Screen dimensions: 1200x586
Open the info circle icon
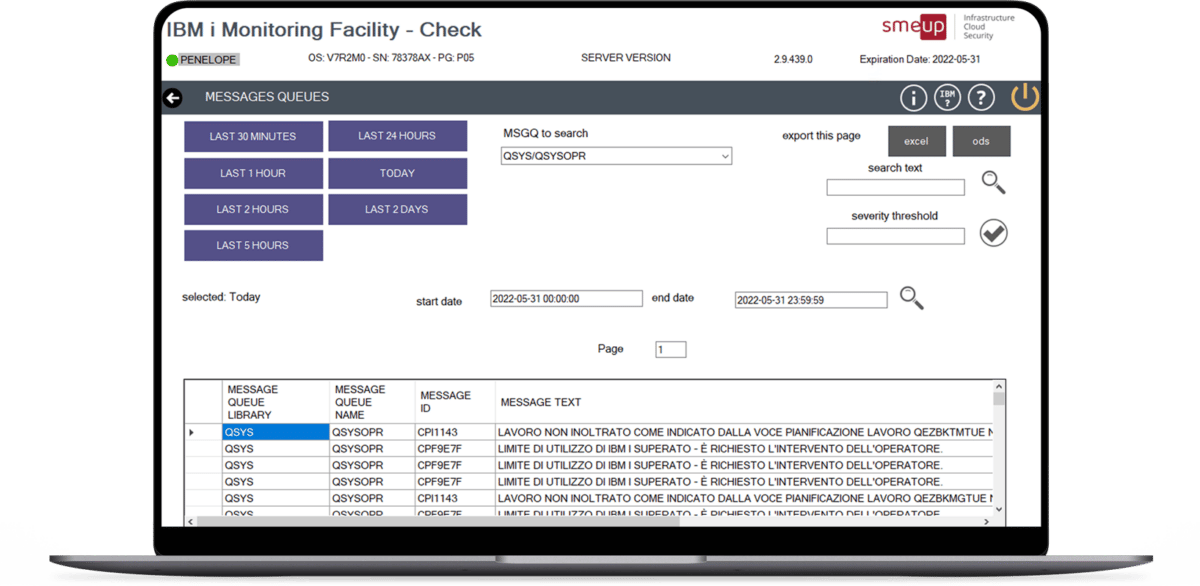(913, 97)
